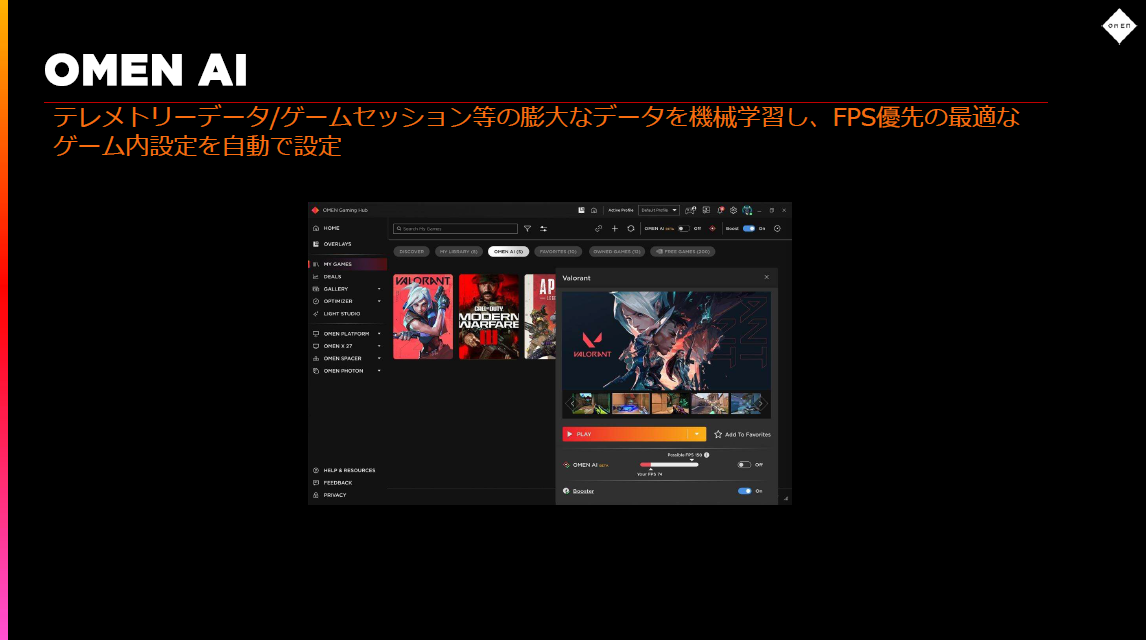Open the settings gear in title bar
Image resolution: width=1146 pixels, height=640 pixels.
point(733,210)
